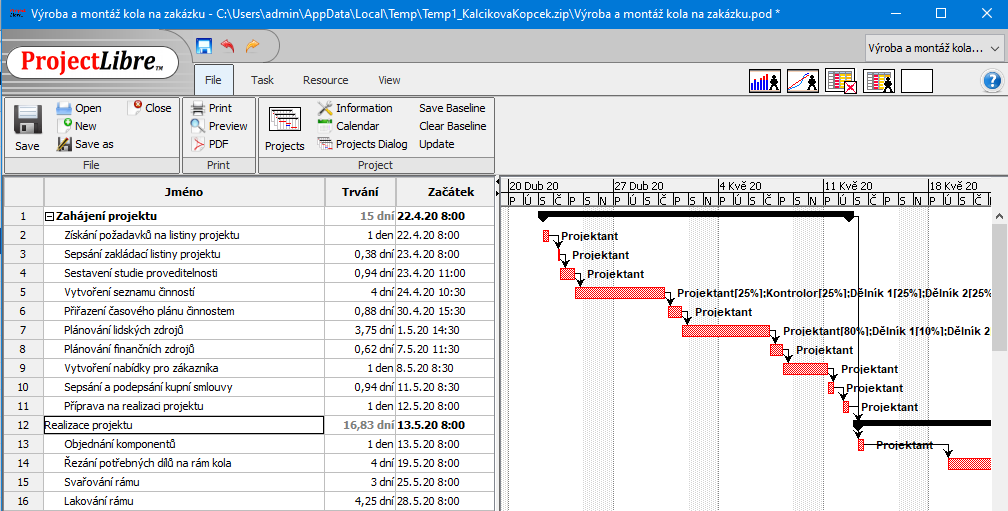1008x511 pixels.
Task: Switch to the Task ribbon tab
Action: pyautogui.click(x=262, y=80)
